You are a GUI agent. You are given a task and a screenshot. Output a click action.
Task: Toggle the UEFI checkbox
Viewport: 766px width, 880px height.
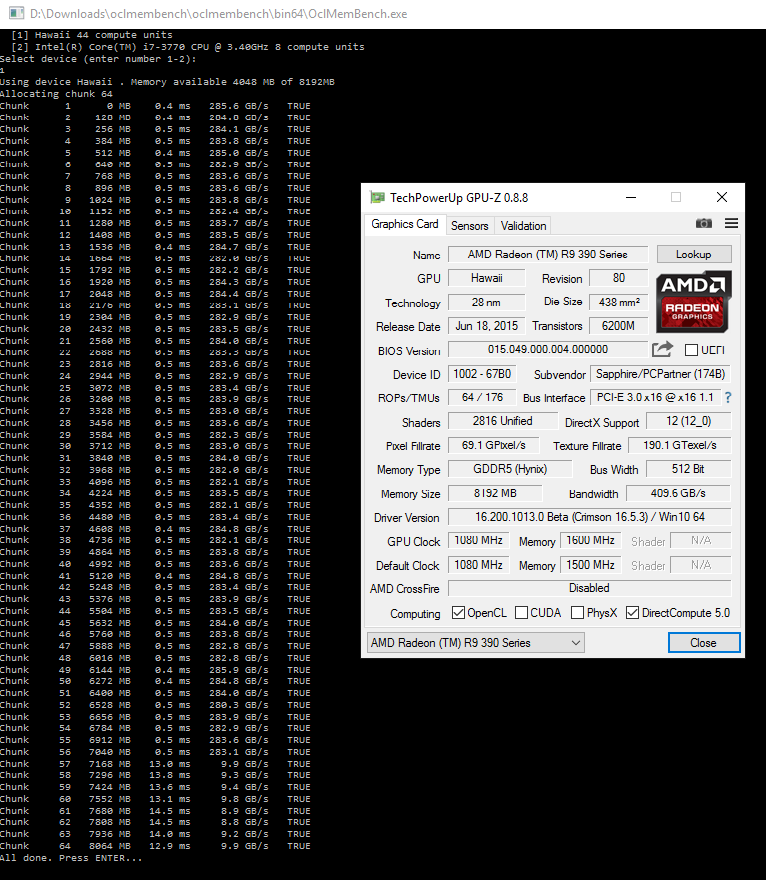[691, 350]
